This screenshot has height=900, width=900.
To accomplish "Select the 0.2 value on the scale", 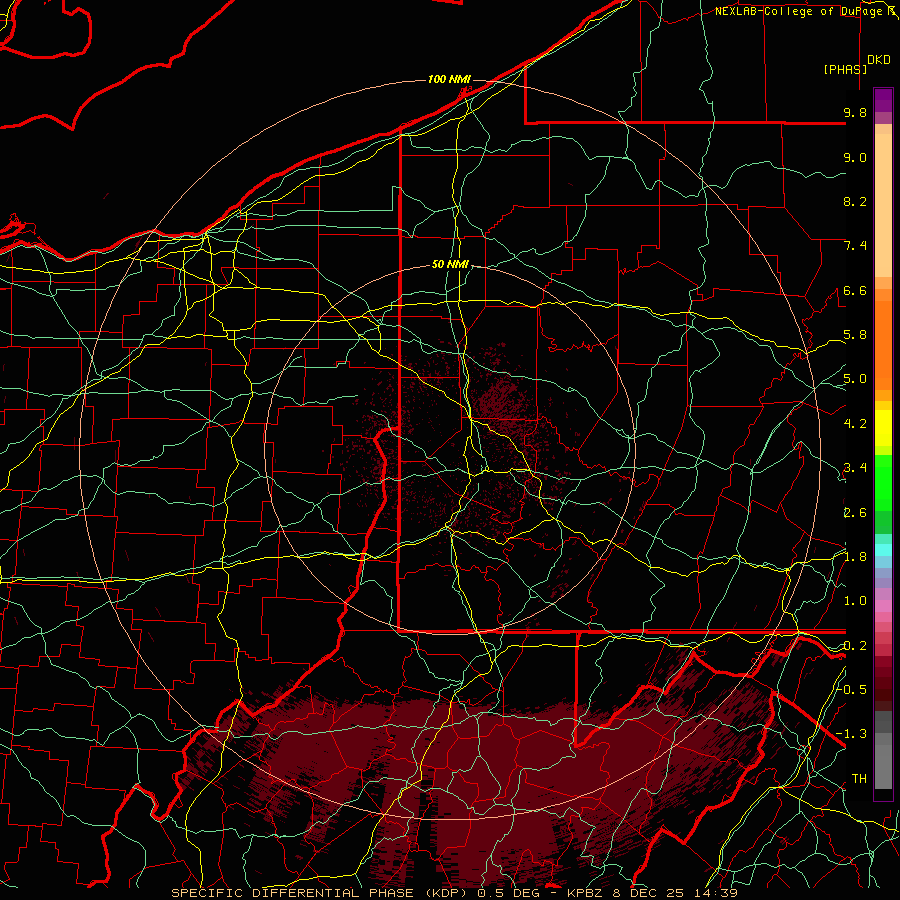I will click(x=855, y=645).
